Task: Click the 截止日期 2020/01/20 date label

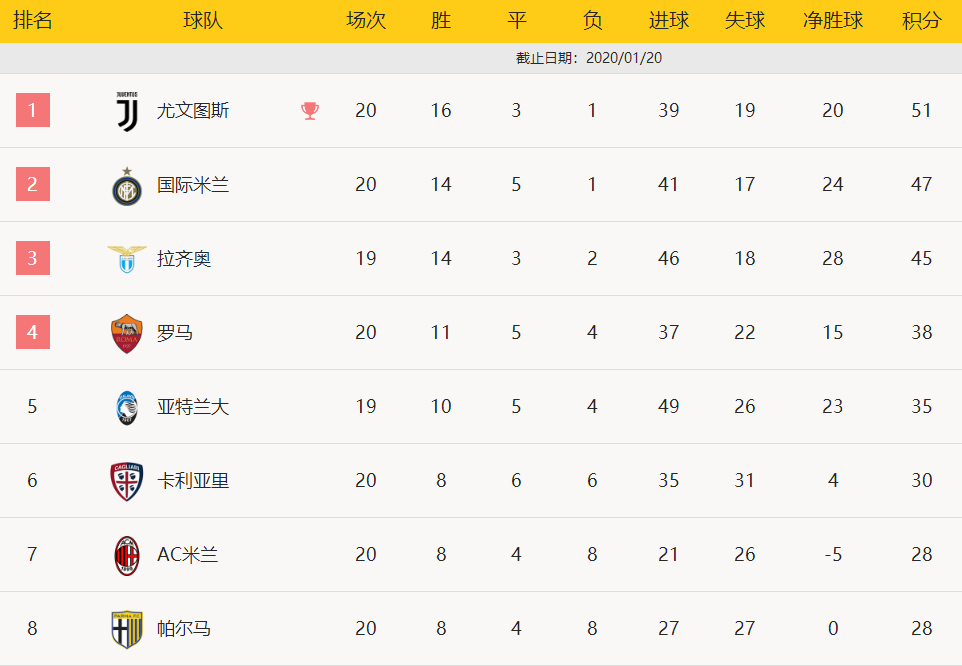Action: click(x=589, y=58)
